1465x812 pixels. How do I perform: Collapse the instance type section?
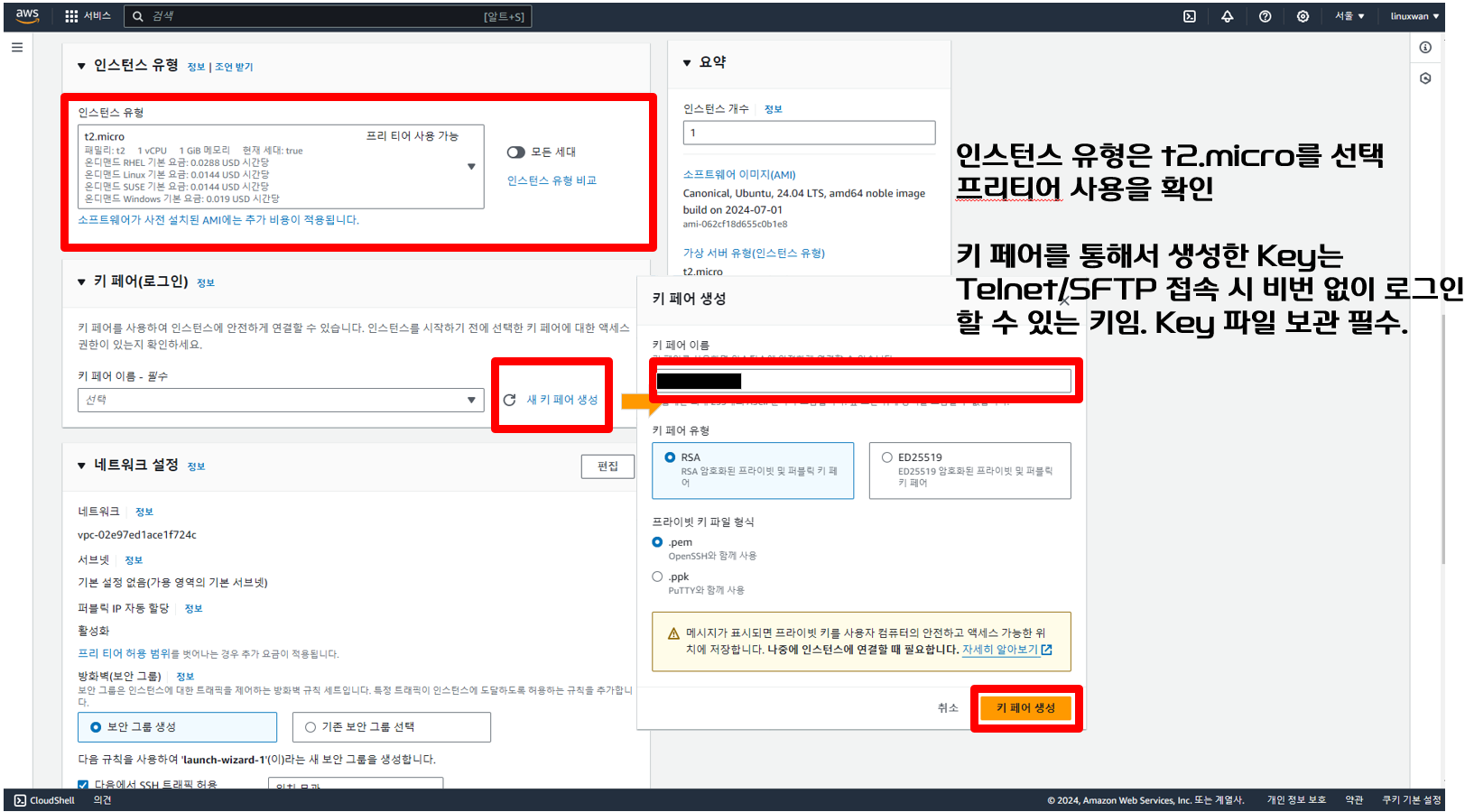81,66
